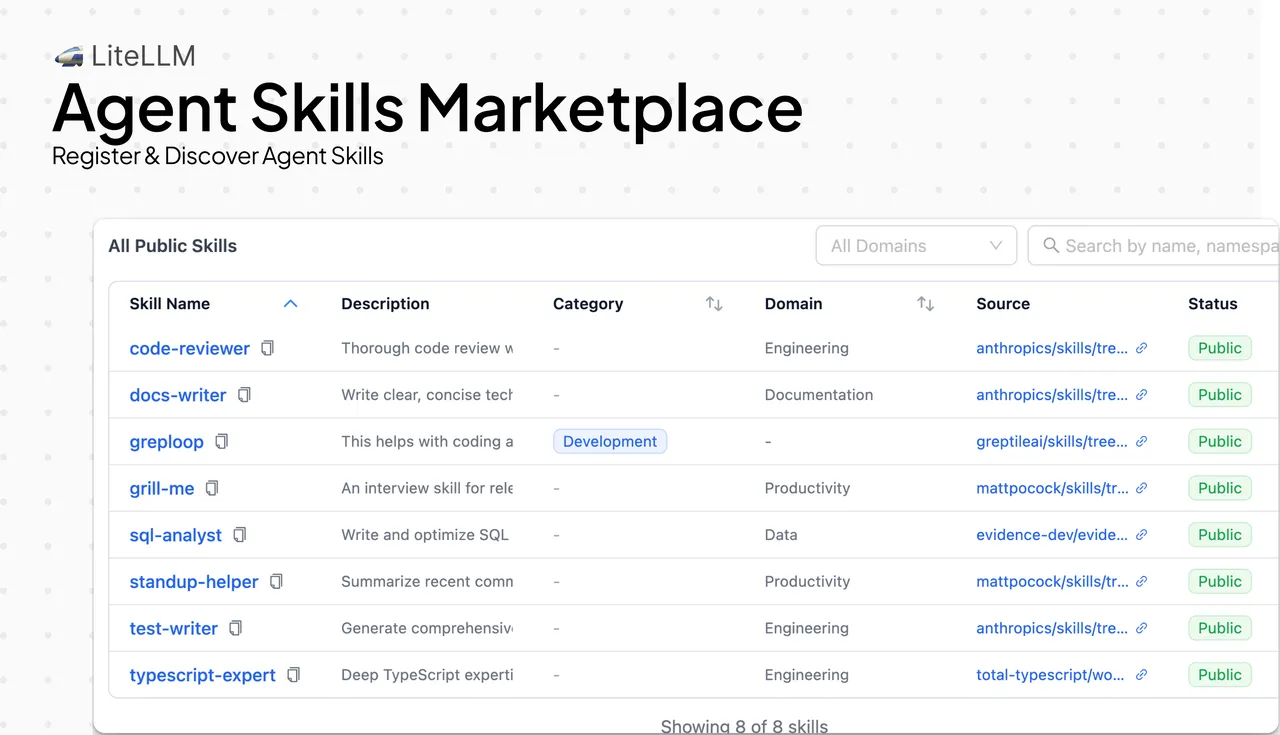
Task: Copy the docs-writer skill name
Action: [x=244, y=395]
